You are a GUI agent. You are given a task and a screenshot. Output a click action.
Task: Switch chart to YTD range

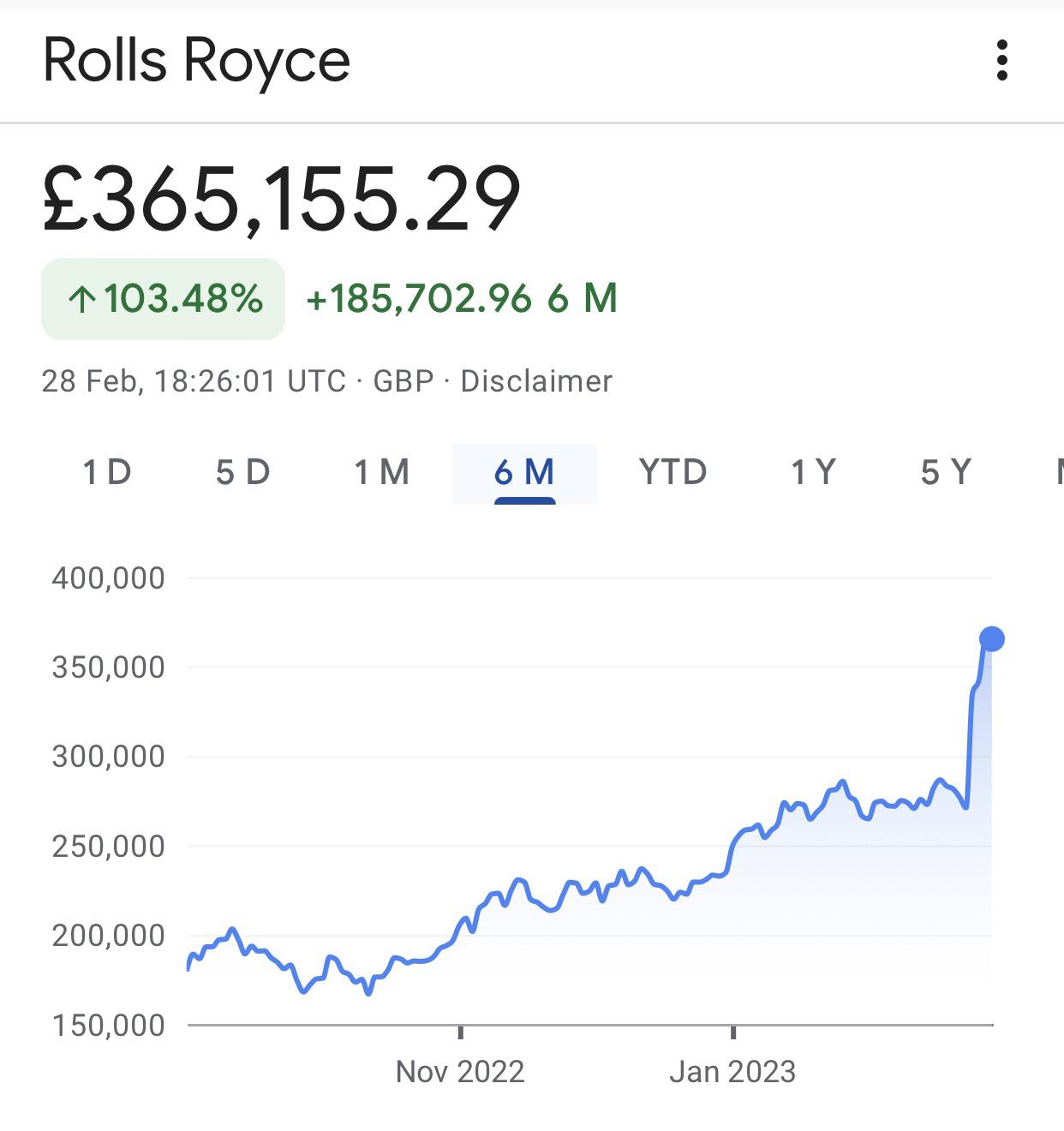point(672,472)
